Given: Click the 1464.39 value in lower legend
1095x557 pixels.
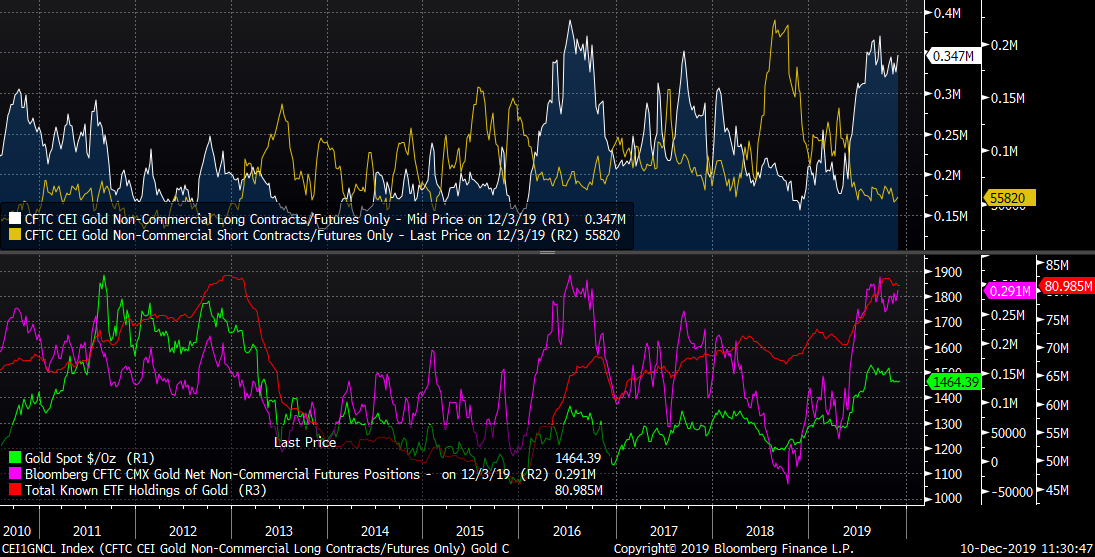Looking at the screenshot, I should tap(578, 459).
